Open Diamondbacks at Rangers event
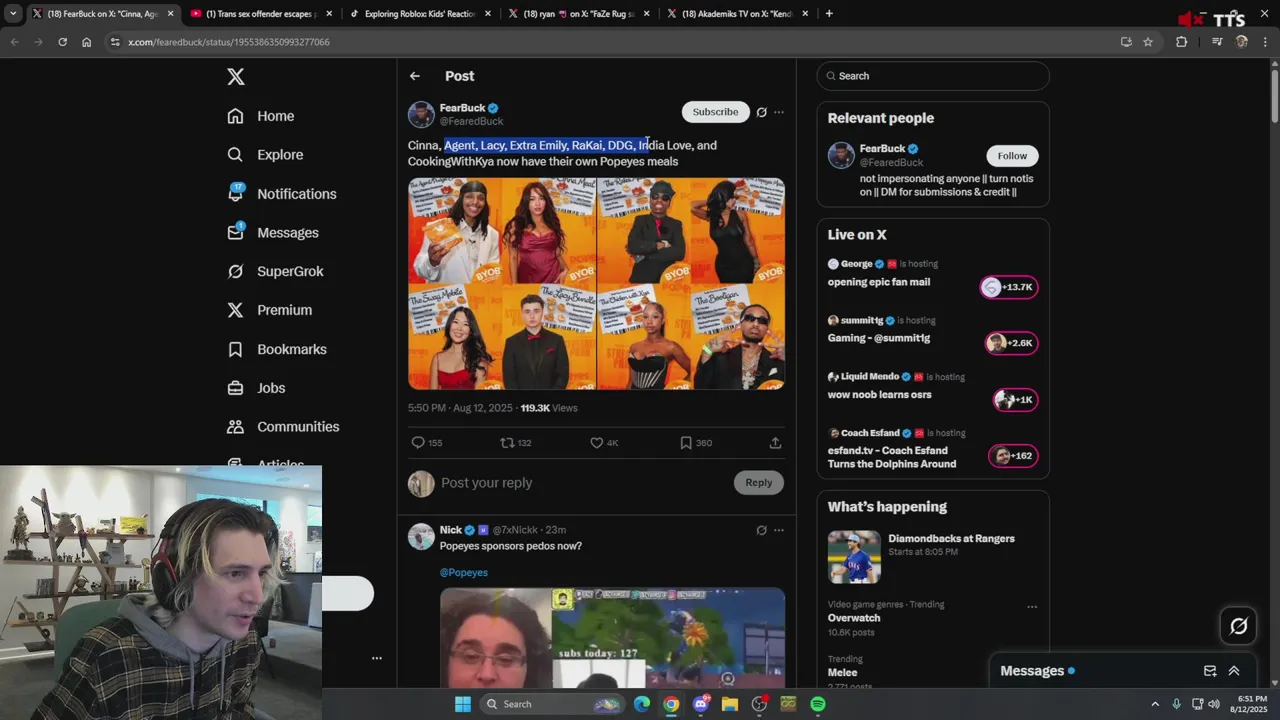The image size is (1280, 720). point(933,558)
